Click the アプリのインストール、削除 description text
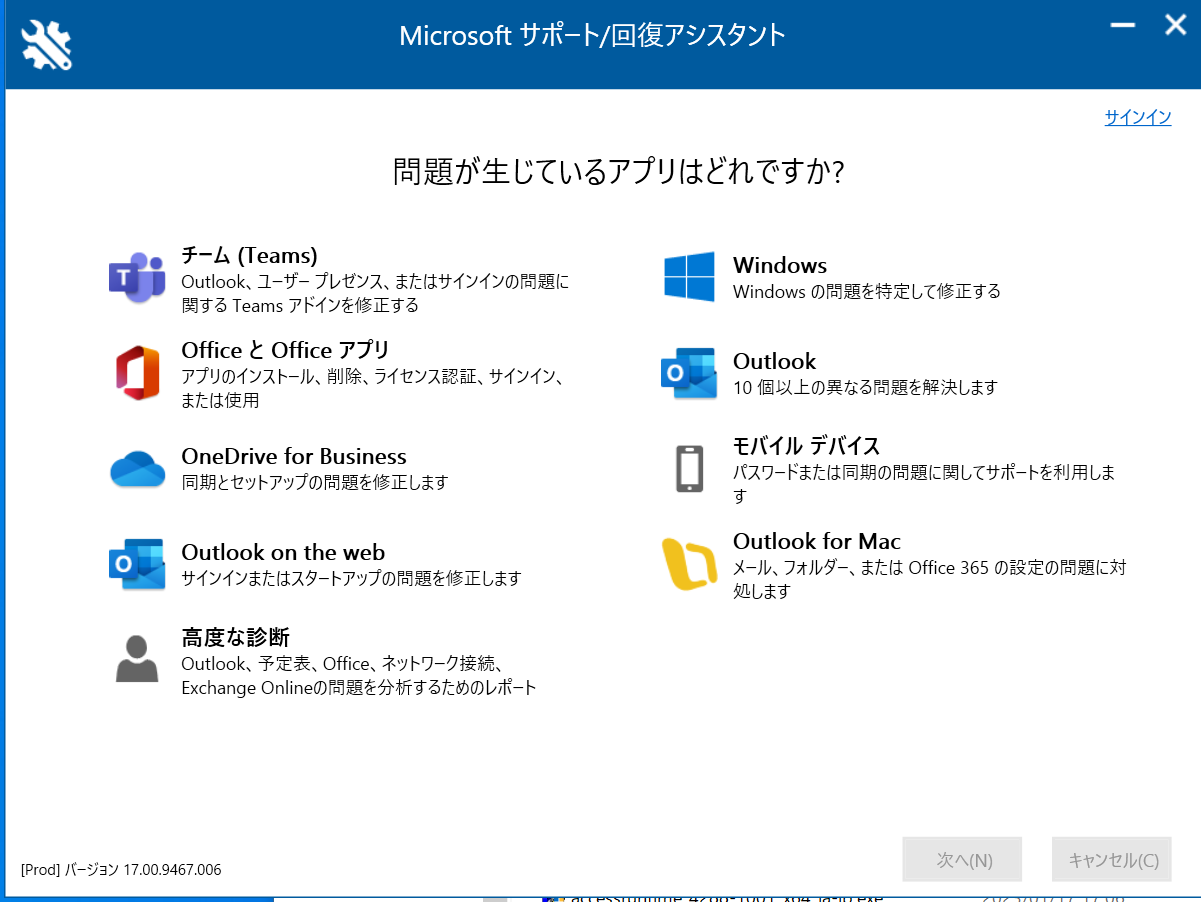This screenshot has width=1201, height=902. coord(373,388)
